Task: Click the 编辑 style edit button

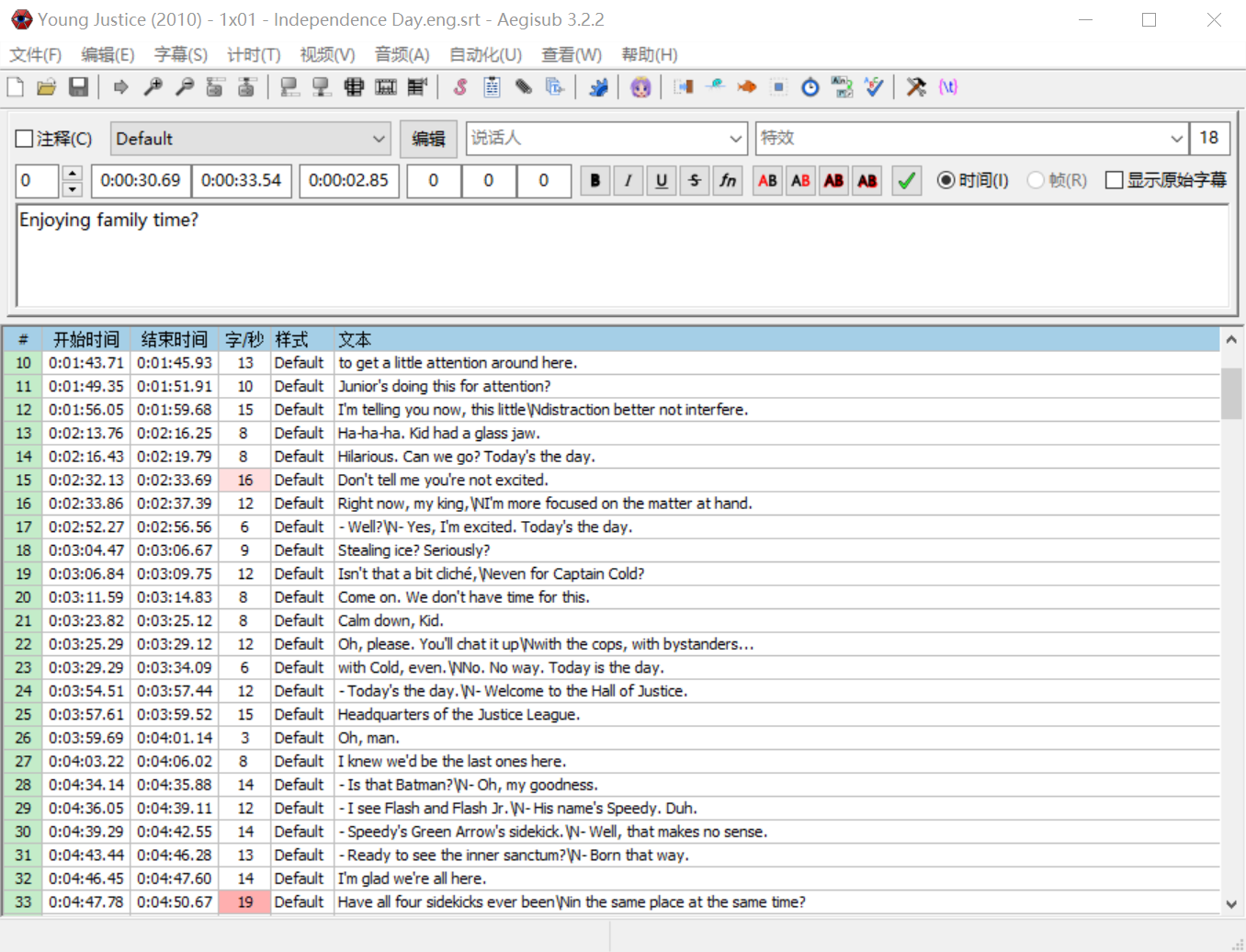Action: [x=428, y=139]
